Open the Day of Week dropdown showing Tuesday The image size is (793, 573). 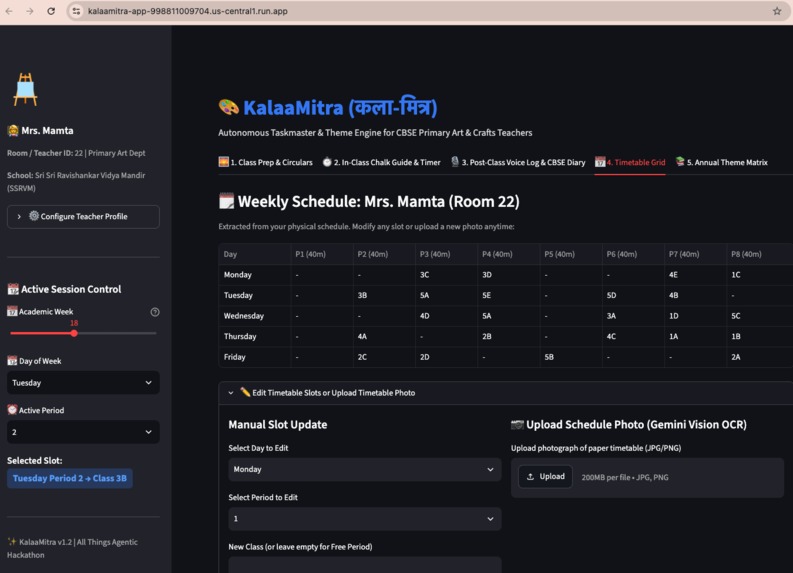(x=83, y=383)
